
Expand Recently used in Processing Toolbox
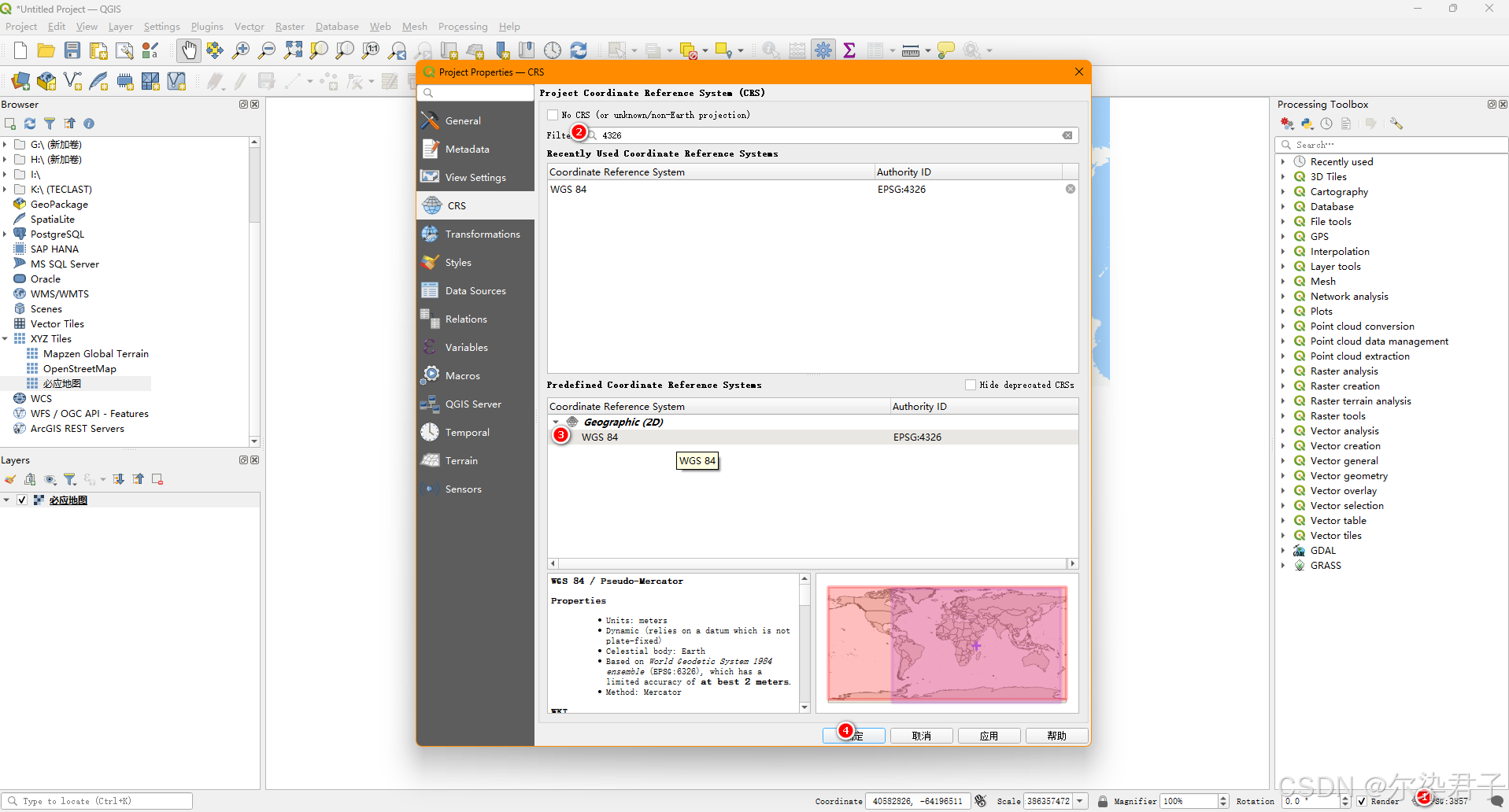(x=1283, y=162)
